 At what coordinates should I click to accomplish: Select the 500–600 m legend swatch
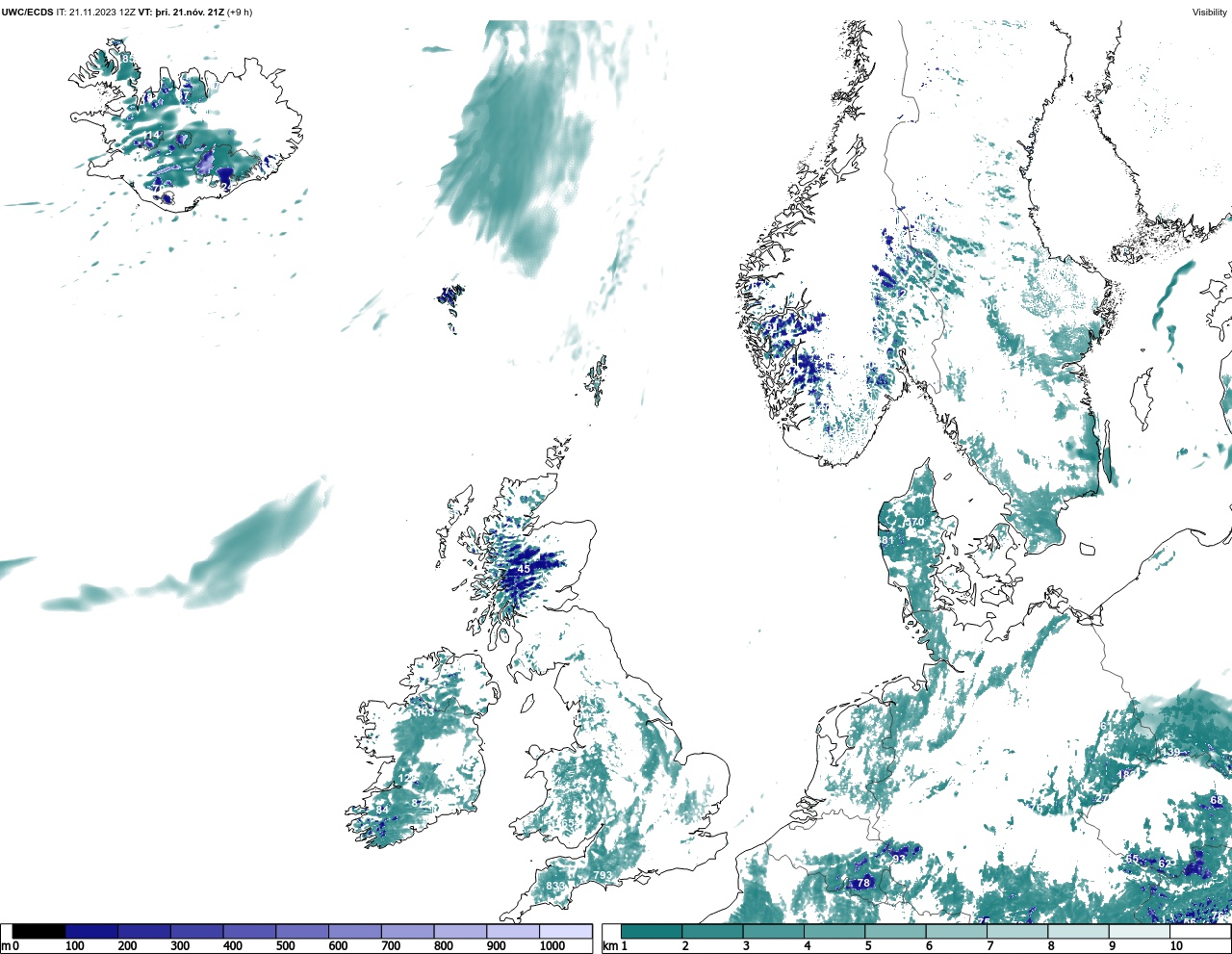click(x=302, y=932)
